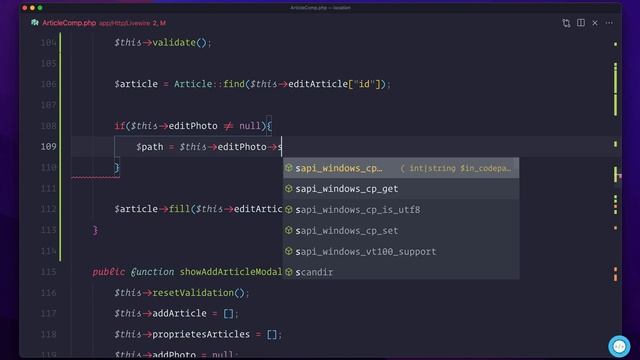Click the app\Http\Livewire path label in tab
The width and height of the screenshot is (640, 360).
coord(124,23)
